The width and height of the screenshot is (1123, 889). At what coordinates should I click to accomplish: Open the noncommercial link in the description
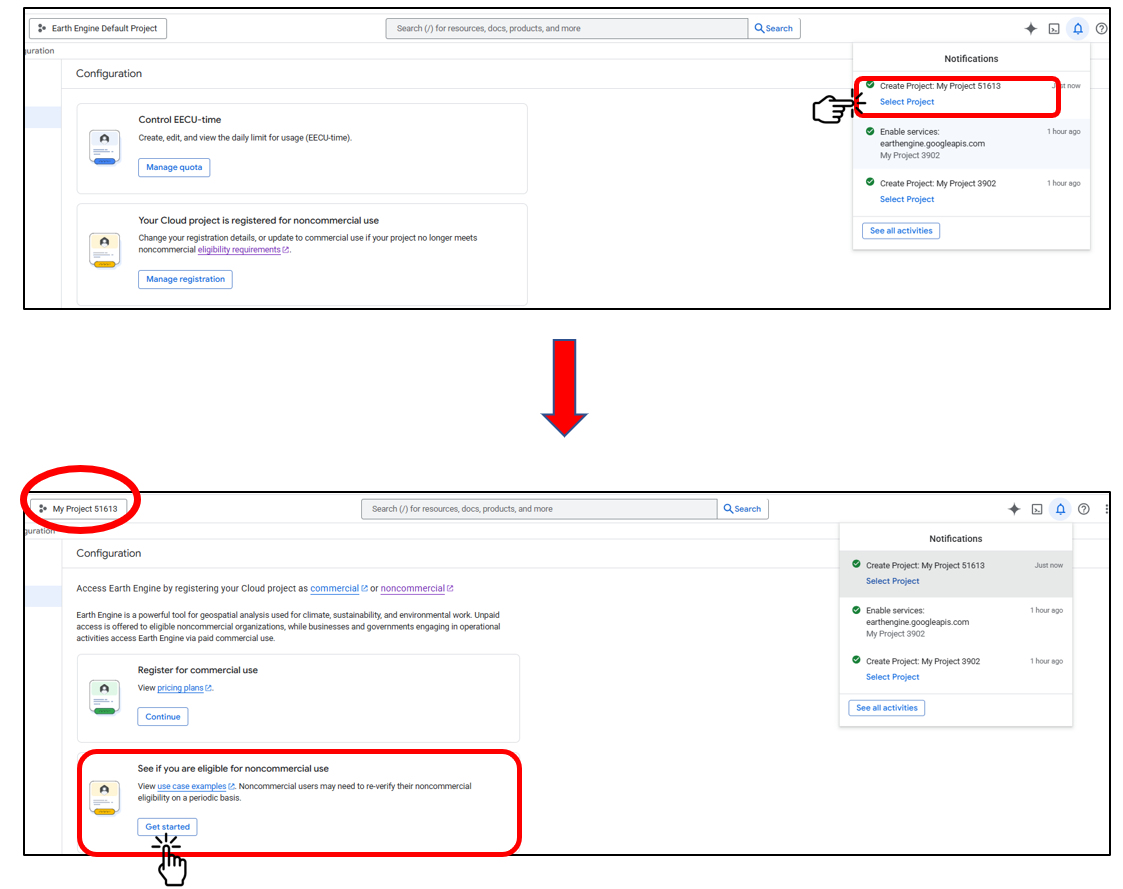pos(412,589)
